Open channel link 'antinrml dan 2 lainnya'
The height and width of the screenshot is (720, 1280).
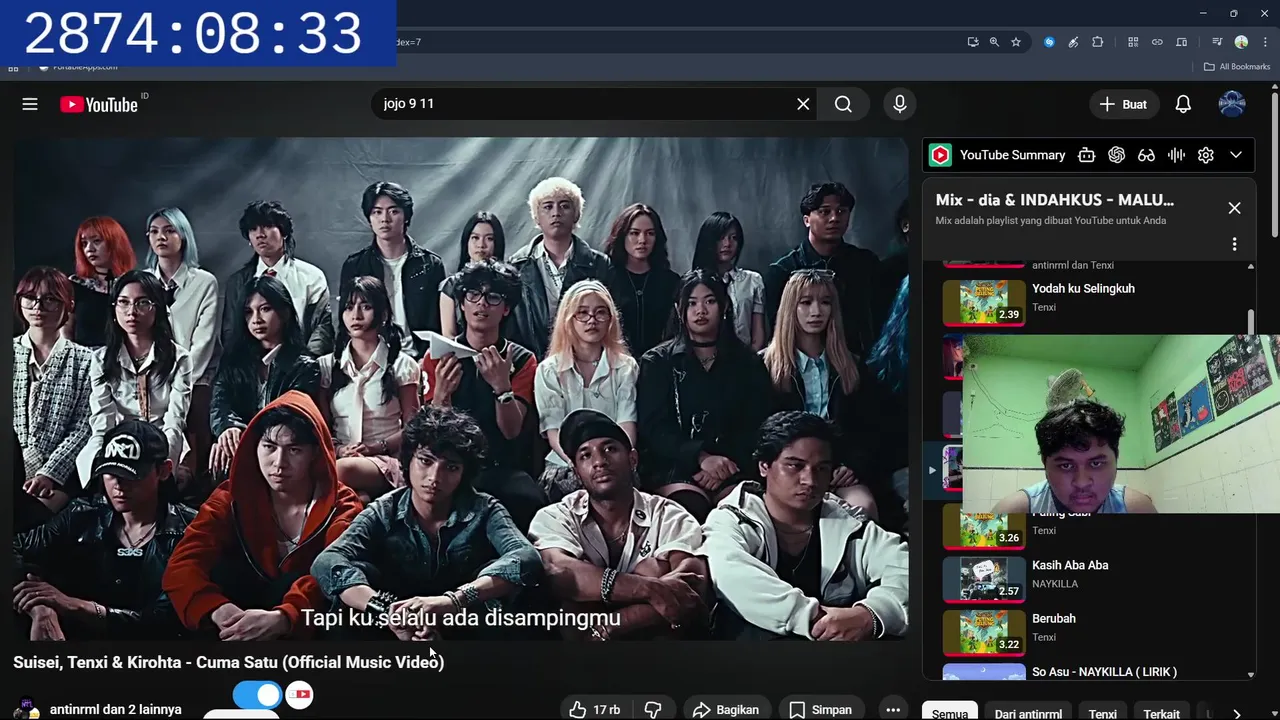coord(116,709)
